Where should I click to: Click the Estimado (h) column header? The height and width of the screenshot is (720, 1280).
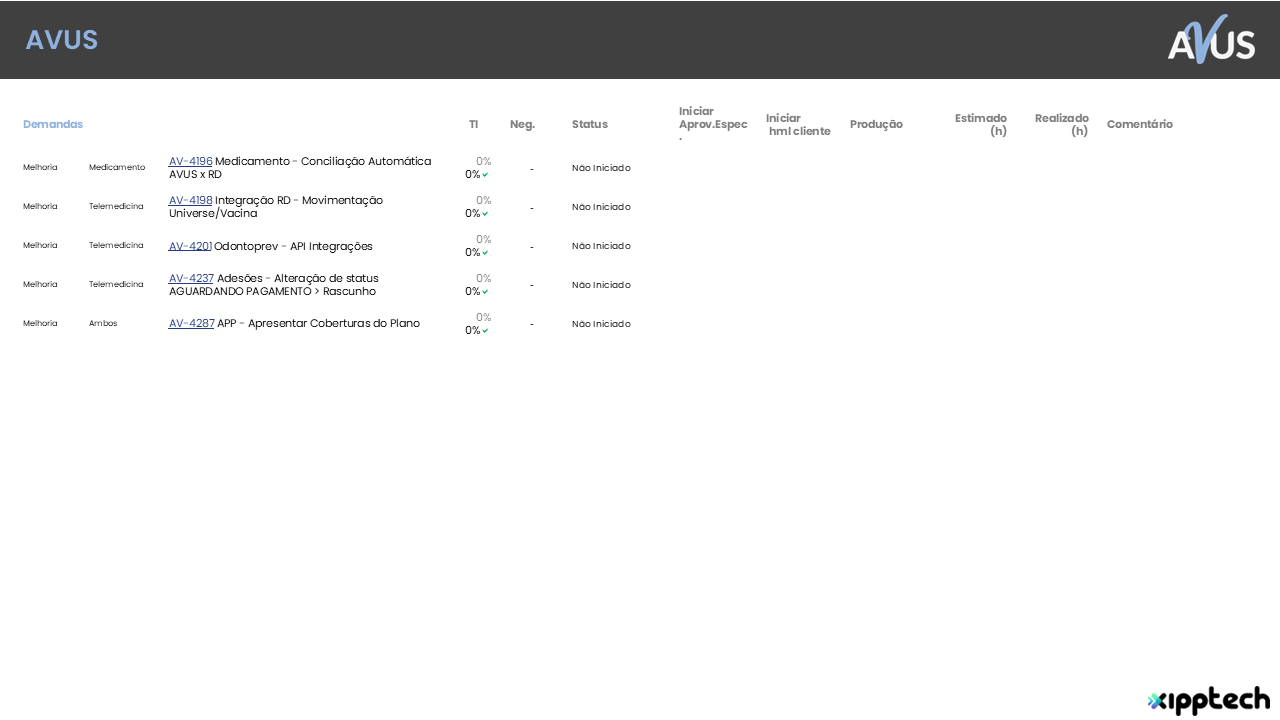coord(981,125)
